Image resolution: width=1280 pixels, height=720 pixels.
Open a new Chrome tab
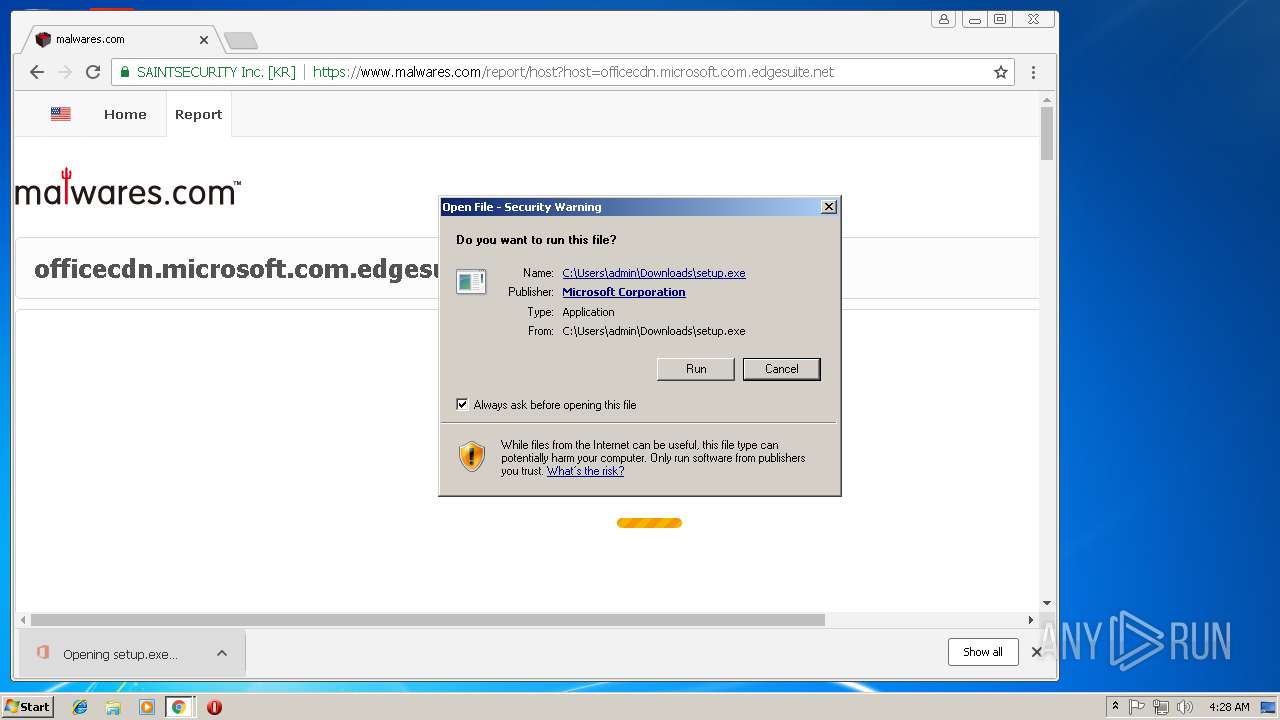coord(240,40)
